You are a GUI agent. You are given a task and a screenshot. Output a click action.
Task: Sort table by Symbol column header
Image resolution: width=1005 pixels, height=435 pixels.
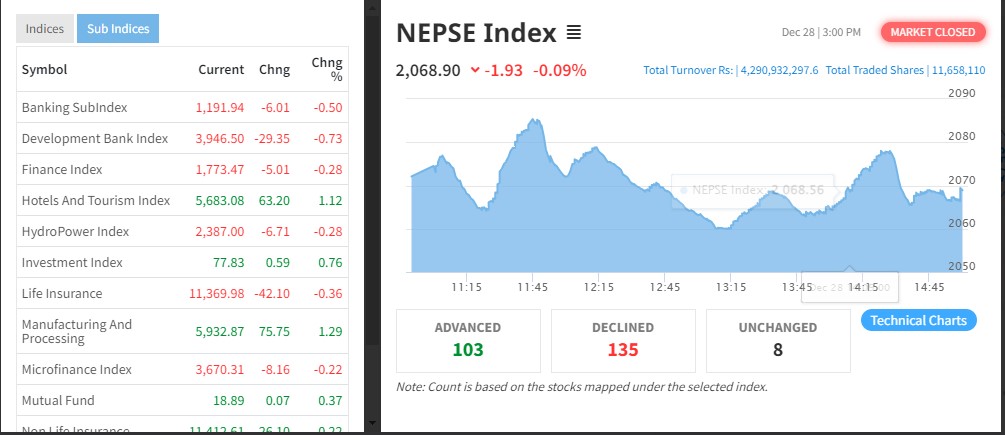click(x=45, y=69)
